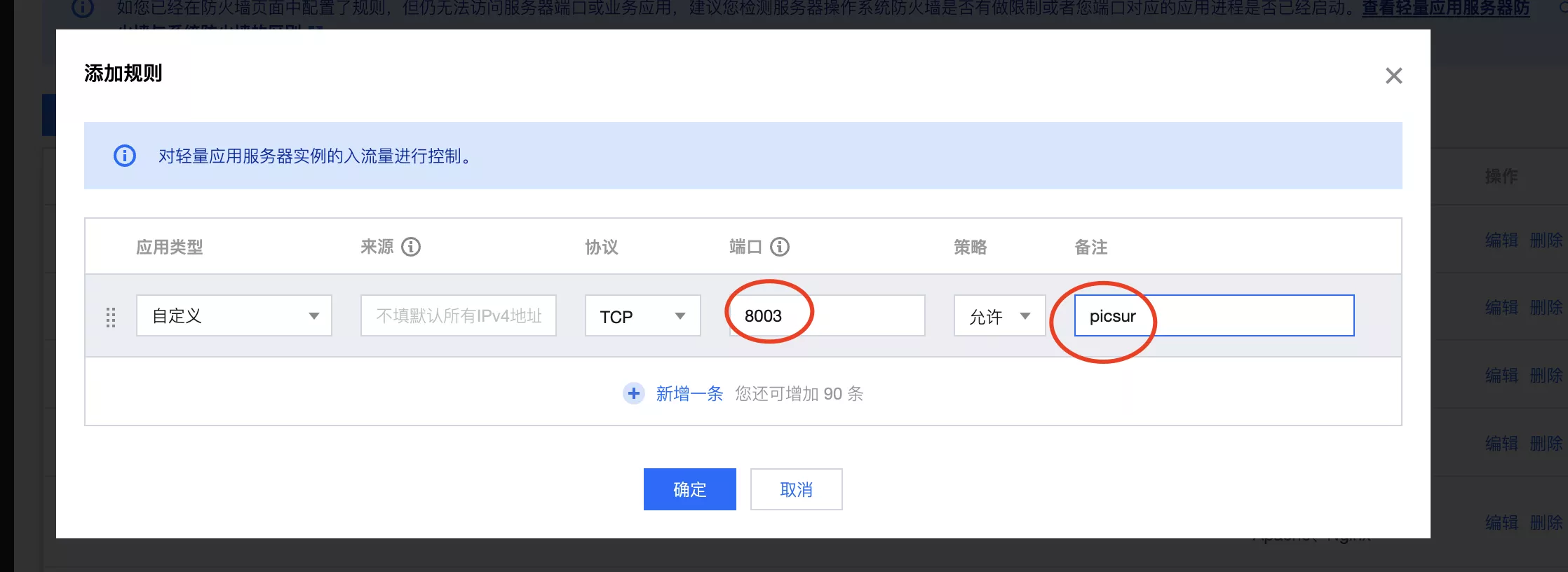Click the 新增一条 link text

689,393
